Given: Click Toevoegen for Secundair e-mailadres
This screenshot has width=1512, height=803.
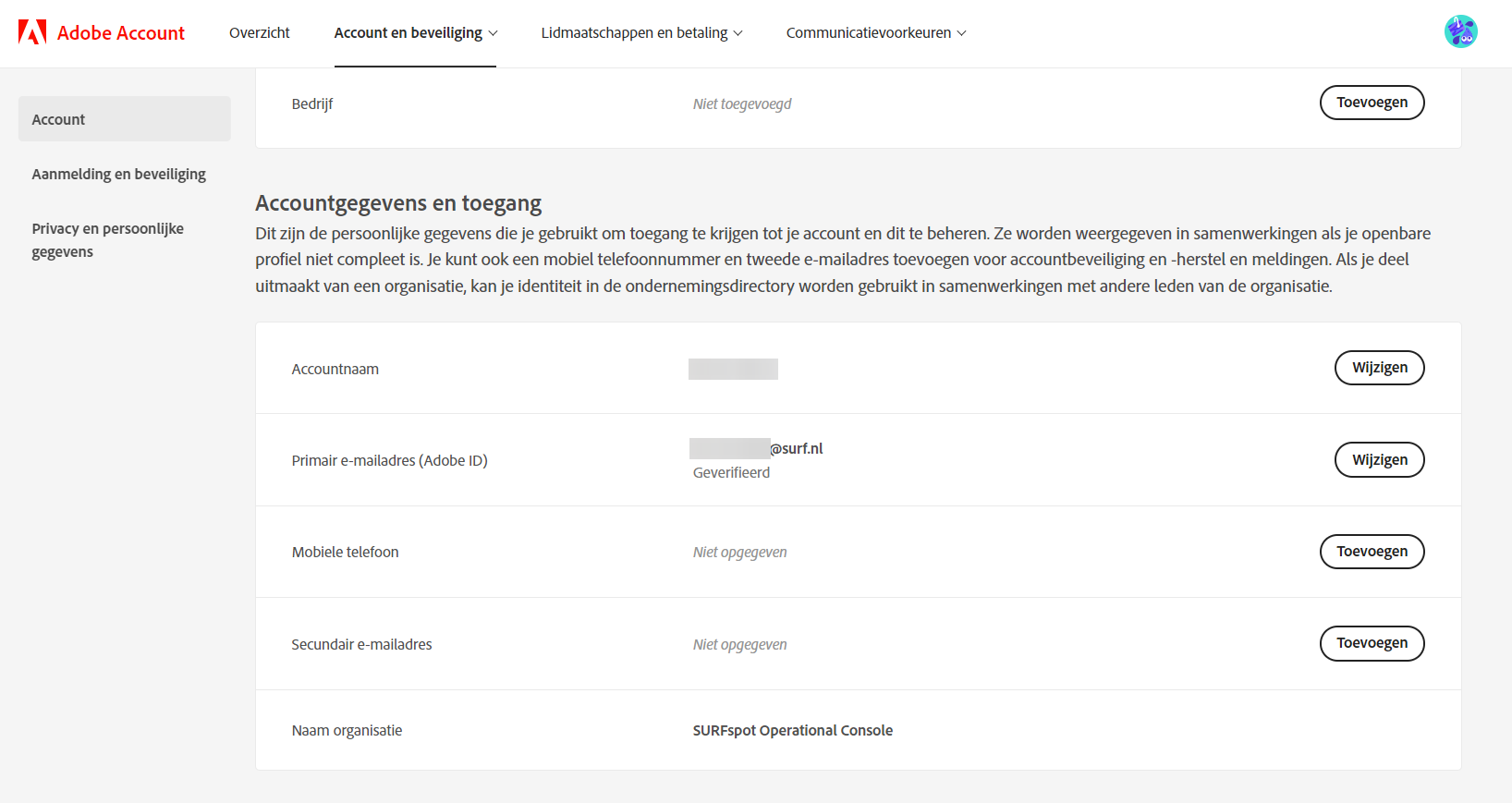Looking at the screenshot, I should [1372, 643].
